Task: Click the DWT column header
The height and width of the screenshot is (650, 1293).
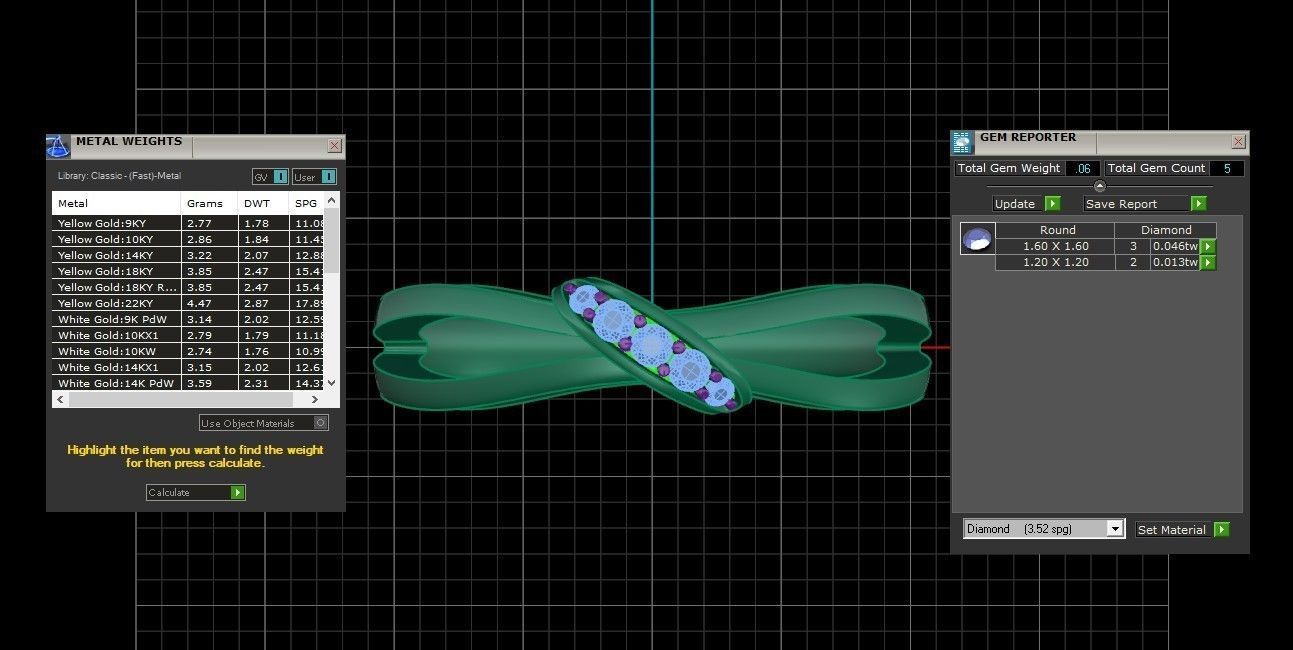Action: coord(264,203)
